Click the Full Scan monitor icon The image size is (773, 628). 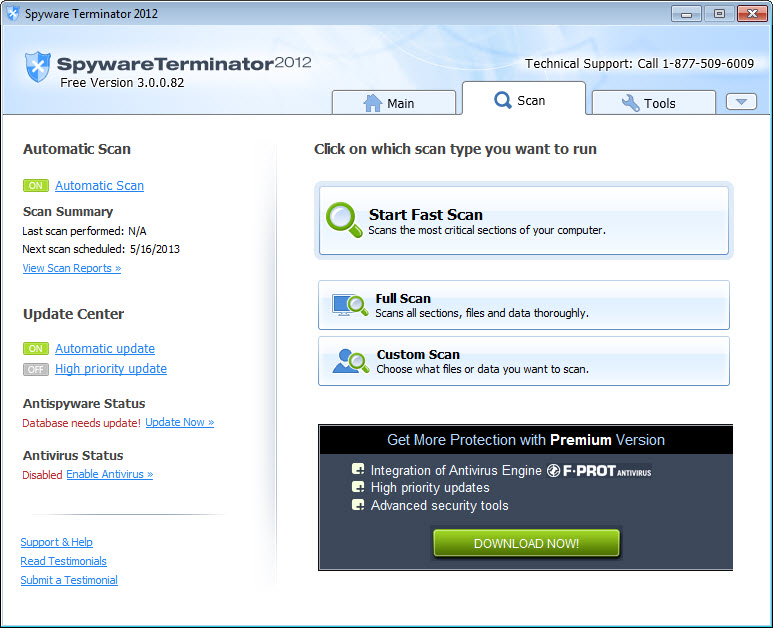pos(350,305)
